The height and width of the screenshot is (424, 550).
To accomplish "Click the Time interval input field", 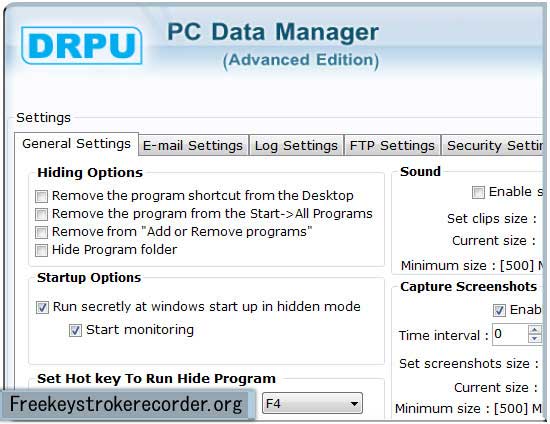I will [510, 334].
